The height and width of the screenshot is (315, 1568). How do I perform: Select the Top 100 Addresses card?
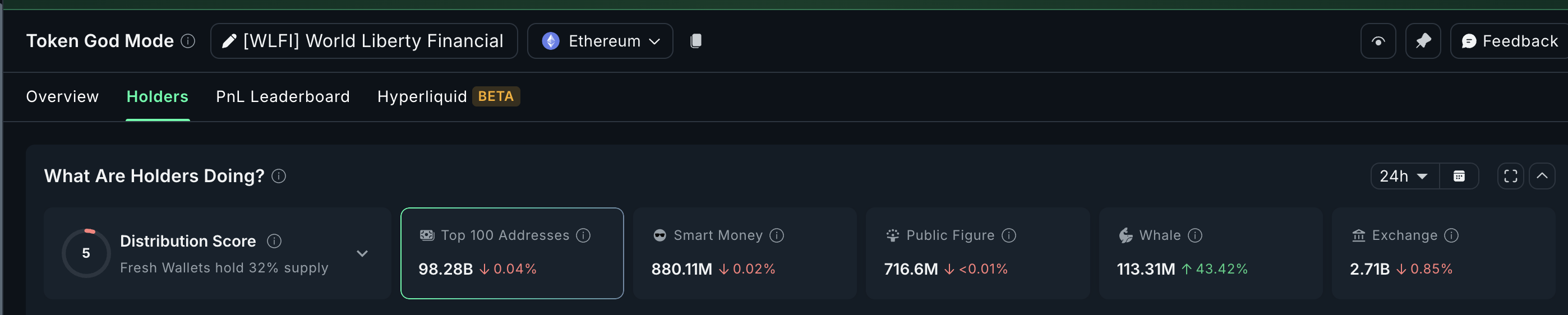coord(511,253)
